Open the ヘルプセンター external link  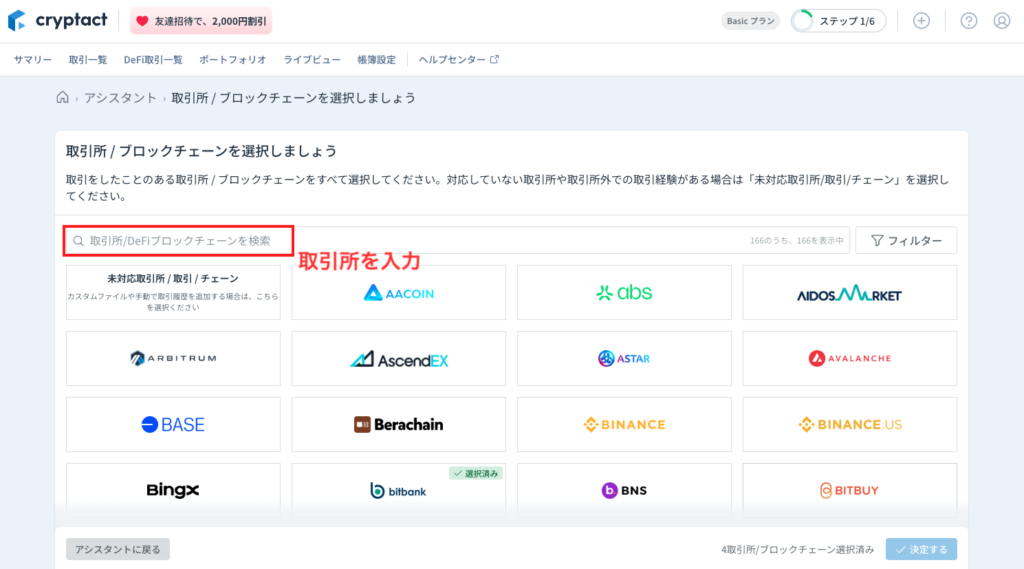(x=458, y=59)
